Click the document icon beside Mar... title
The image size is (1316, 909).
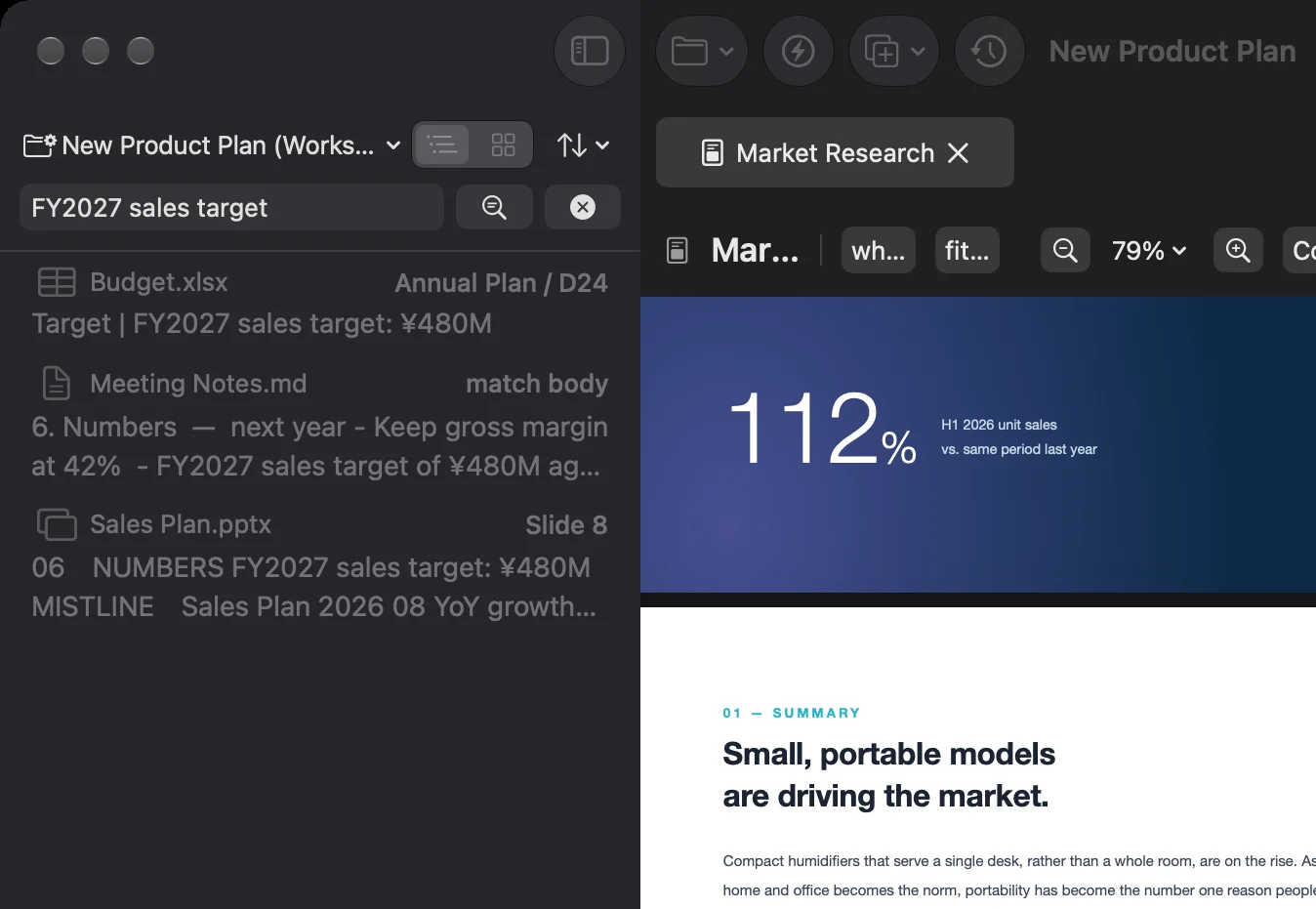(x=678, y=251)
